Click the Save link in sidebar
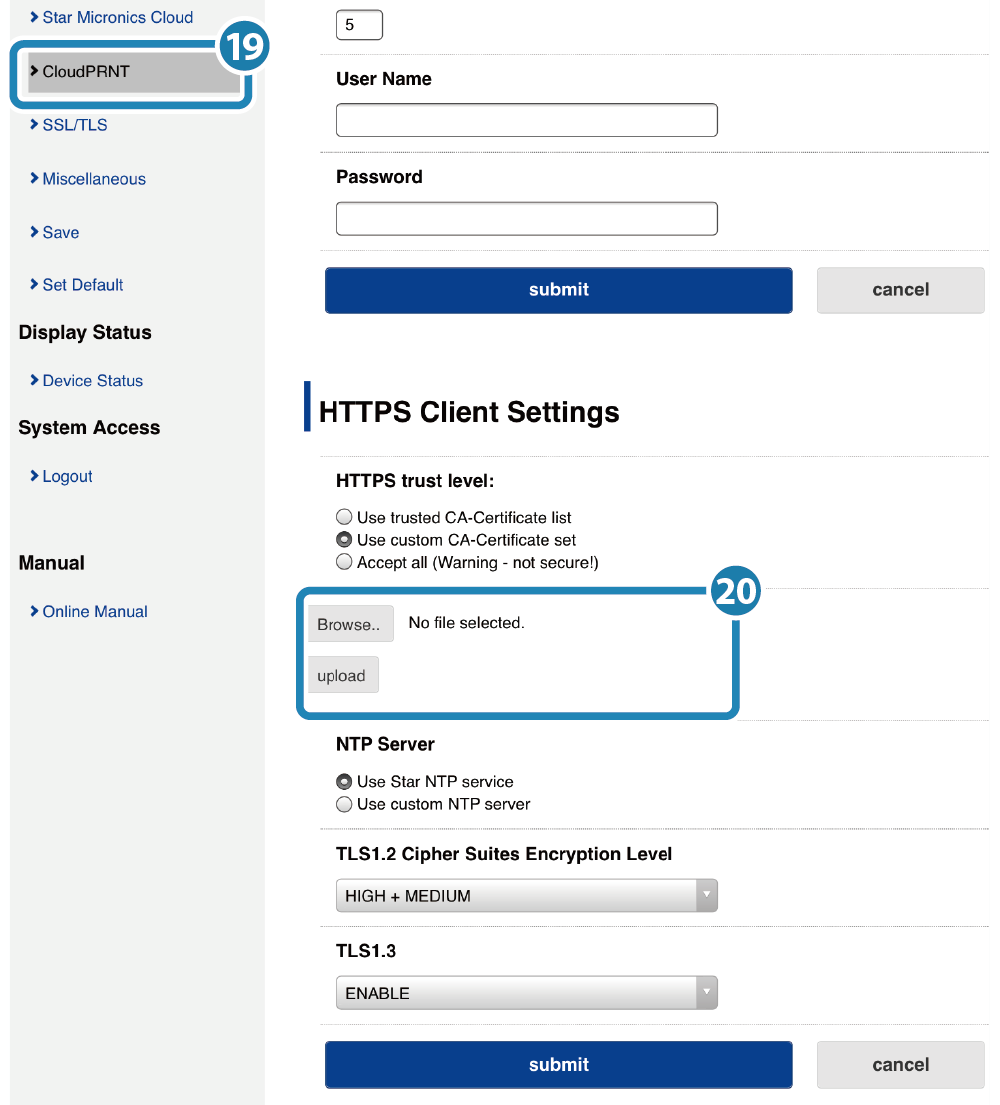Screen dimensions: 1000x1105 click(x=60, y=232)
